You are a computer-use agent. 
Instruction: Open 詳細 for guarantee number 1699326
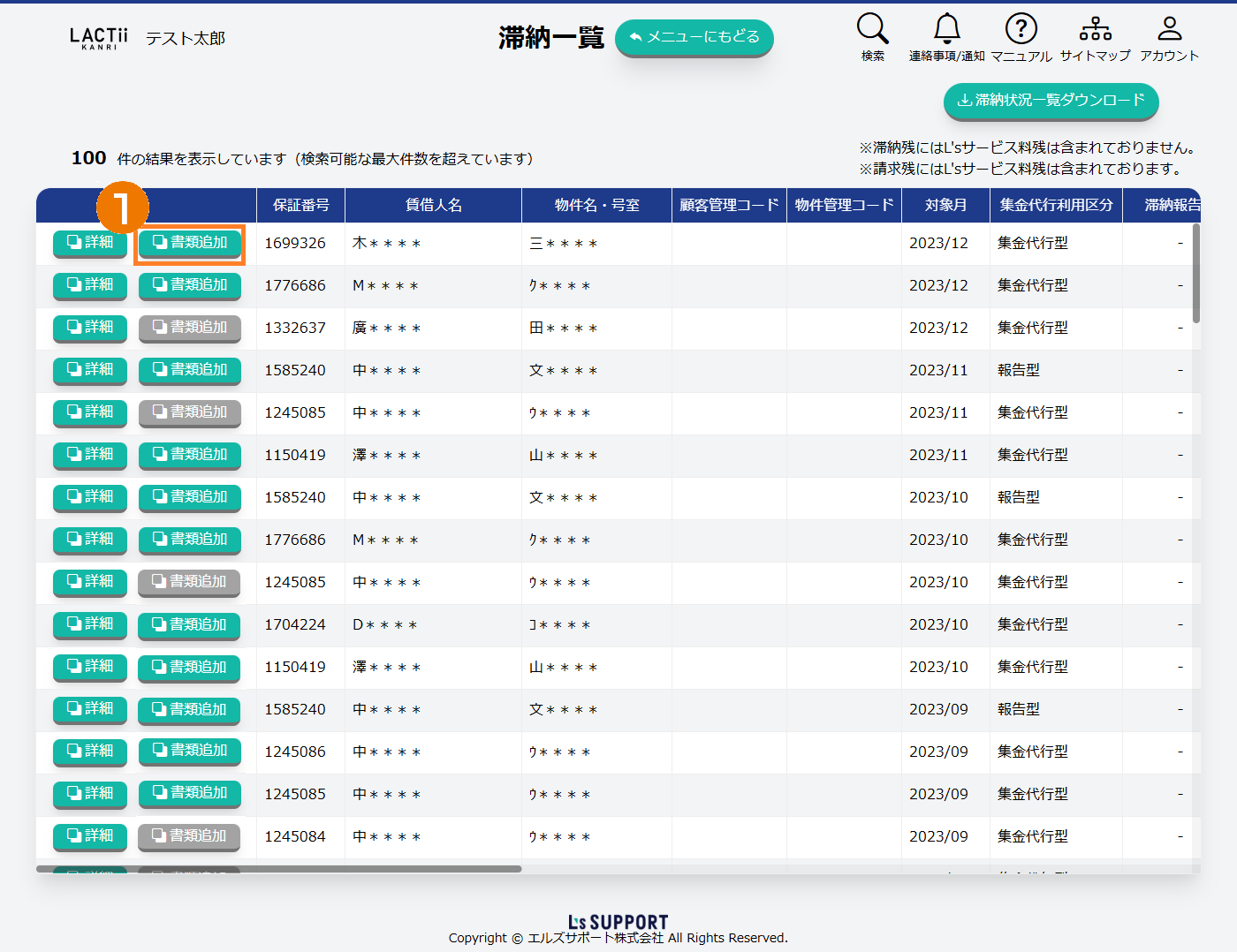coord(90,243)
